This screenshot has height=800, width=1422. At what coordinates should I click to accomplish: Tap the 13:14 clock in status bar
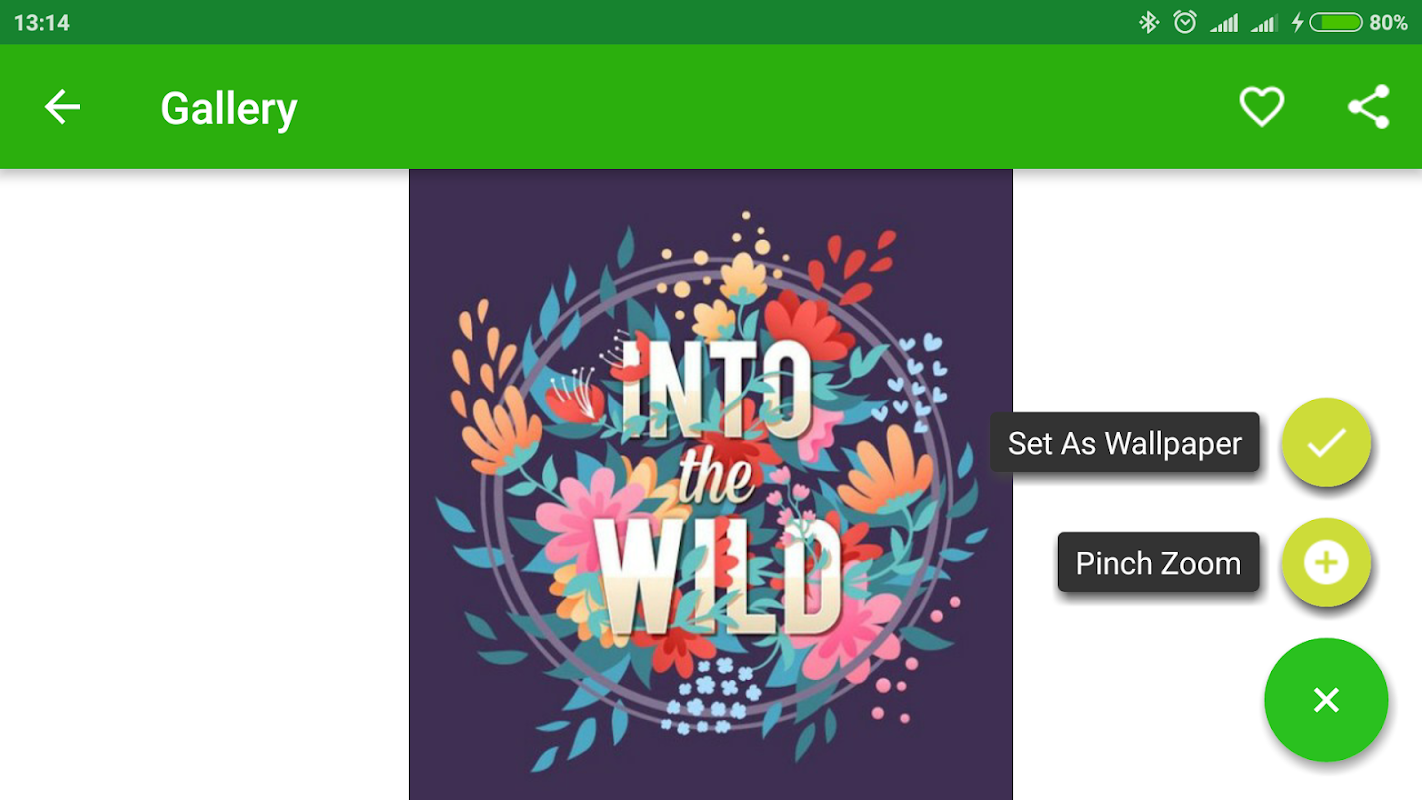click(x=42, y=22)
